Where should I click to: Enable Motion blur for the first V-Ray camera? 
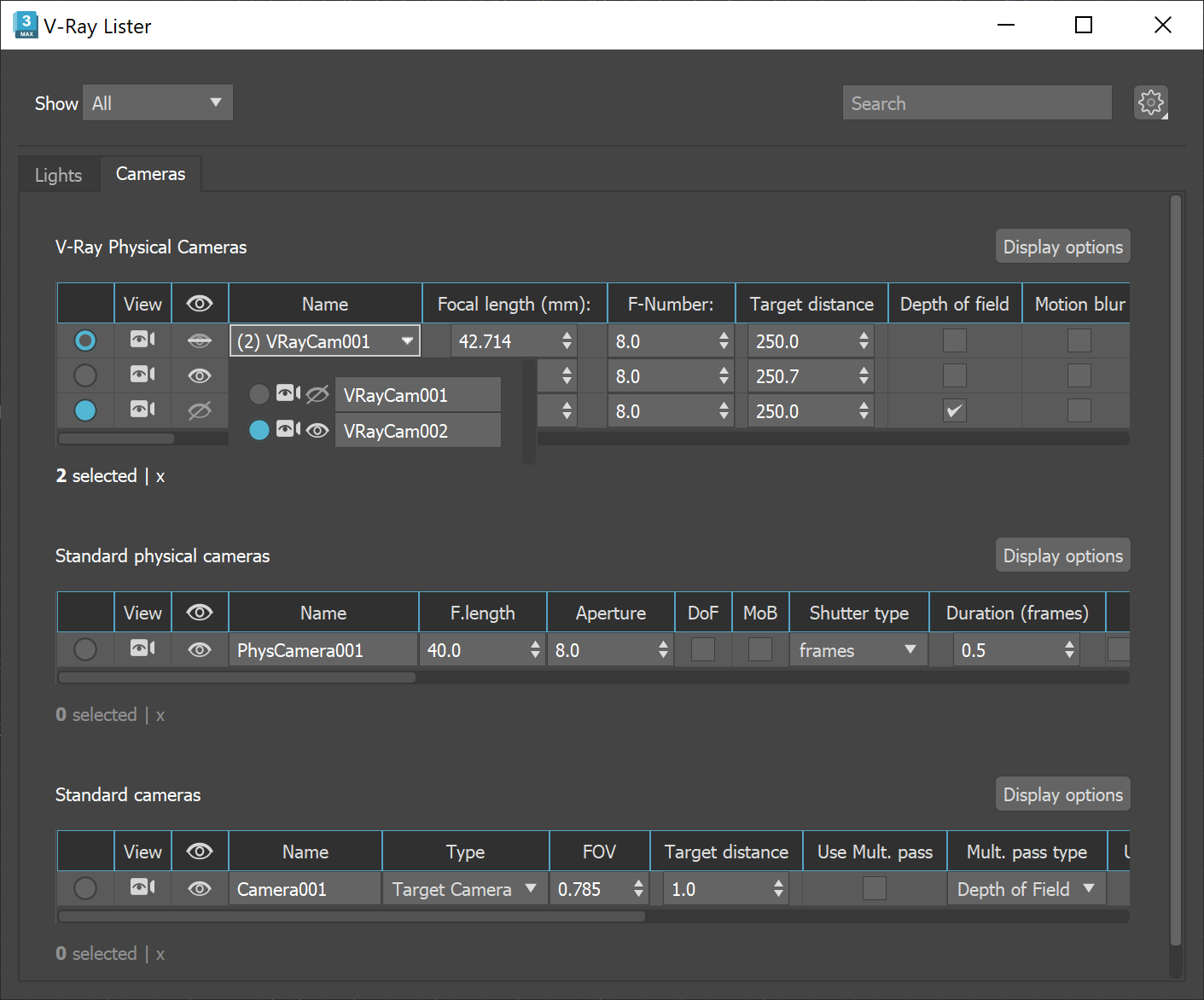(1078, 340)
